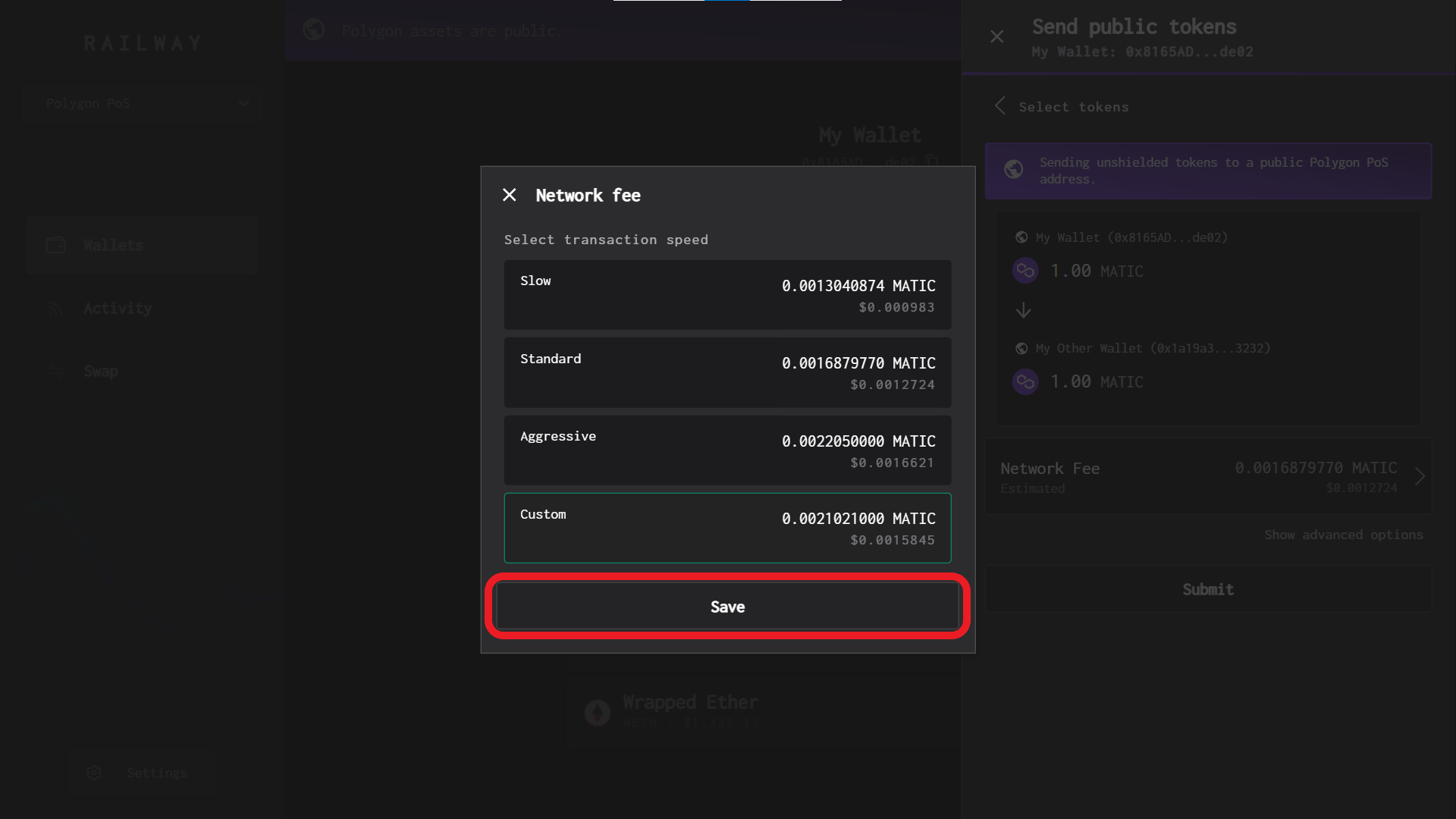
Task: Select the Custom fee option
Action: coord(727,528)
